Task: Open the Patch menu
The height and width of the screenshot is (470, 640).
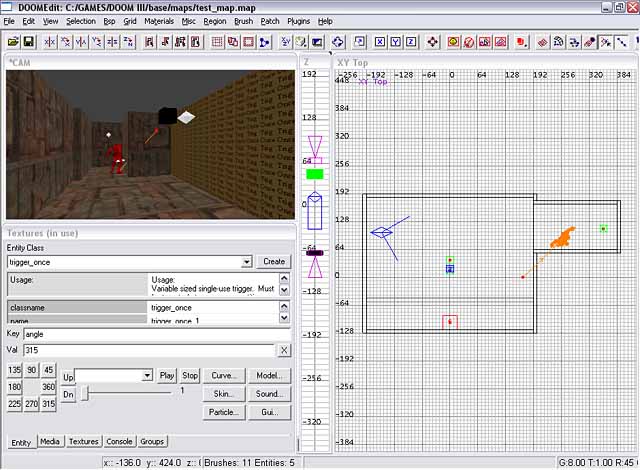Action: pyautogui.click(x=270, y=21)
